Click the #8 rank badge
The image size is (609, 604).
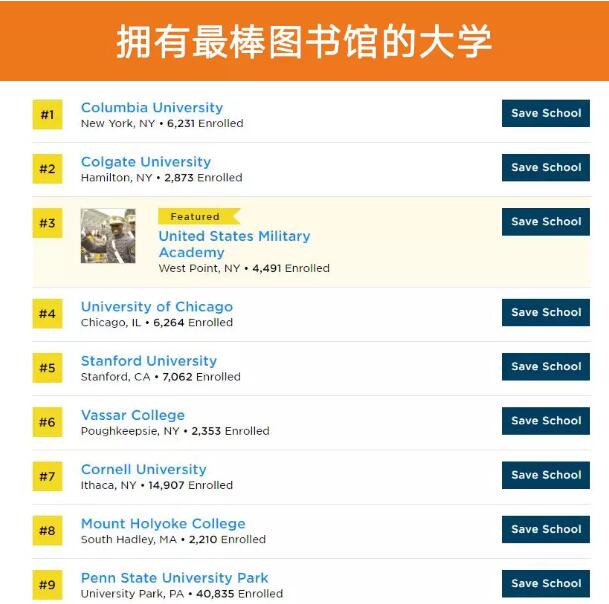(x=47, y=531)
